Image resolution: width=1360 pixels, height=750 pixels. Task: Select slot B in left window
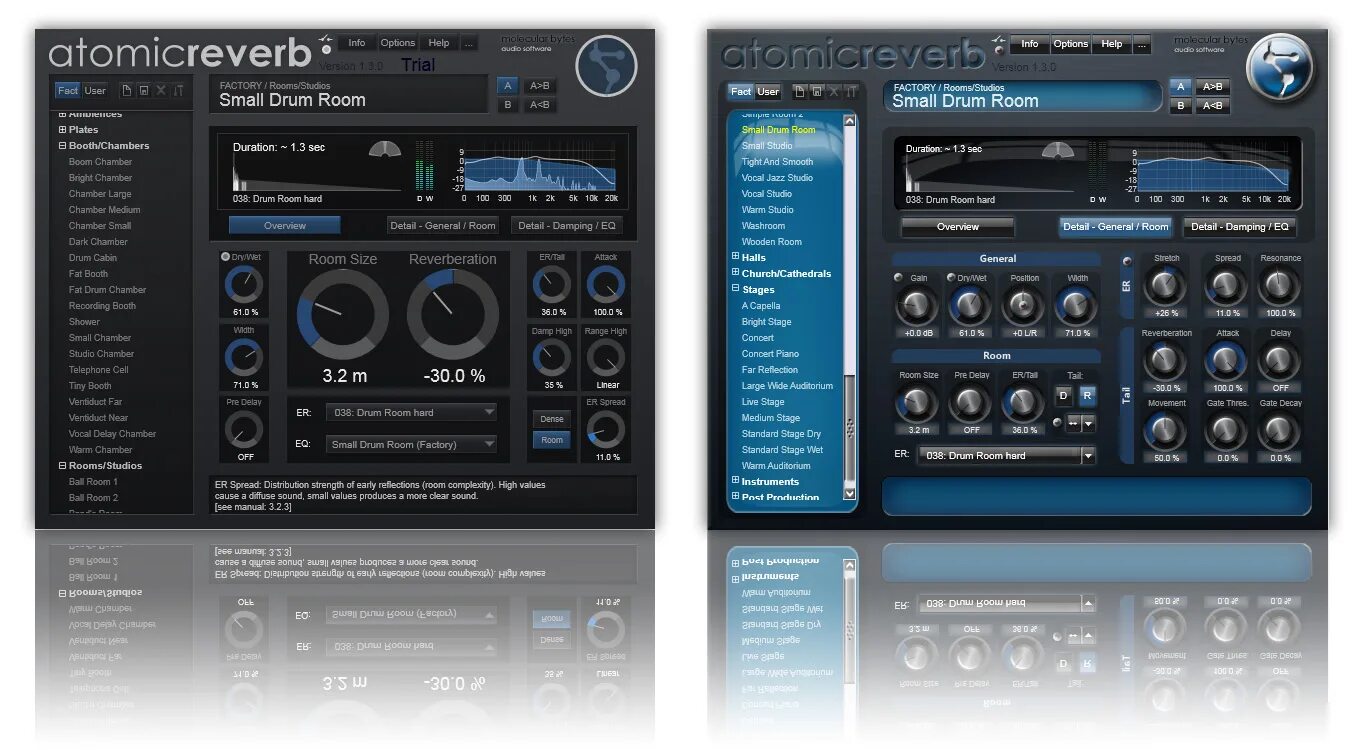click(x=507, y=105)
